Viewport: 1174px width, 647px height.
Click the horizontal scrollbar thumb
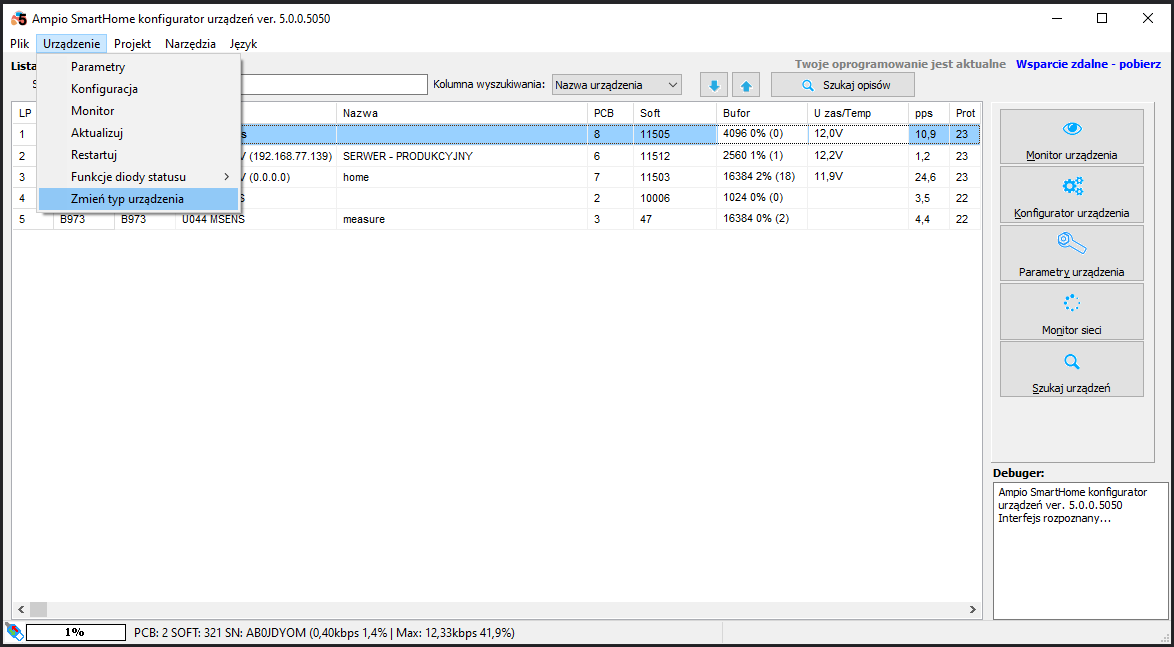click(38, 610)
